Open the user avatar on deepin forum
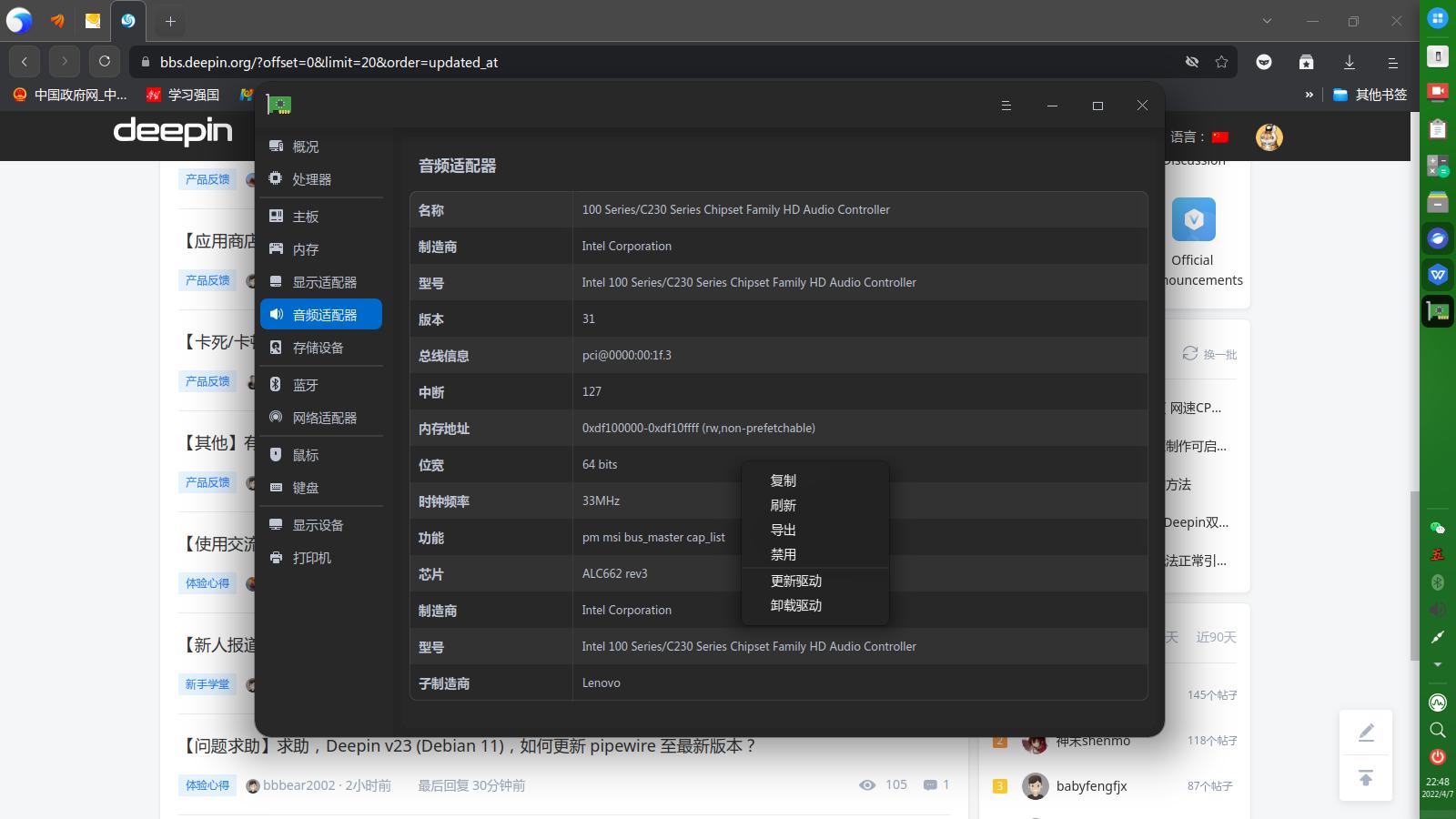The height and width of the screenshot is (819, 1456). pyautogui.click(x=1269, y=137)
